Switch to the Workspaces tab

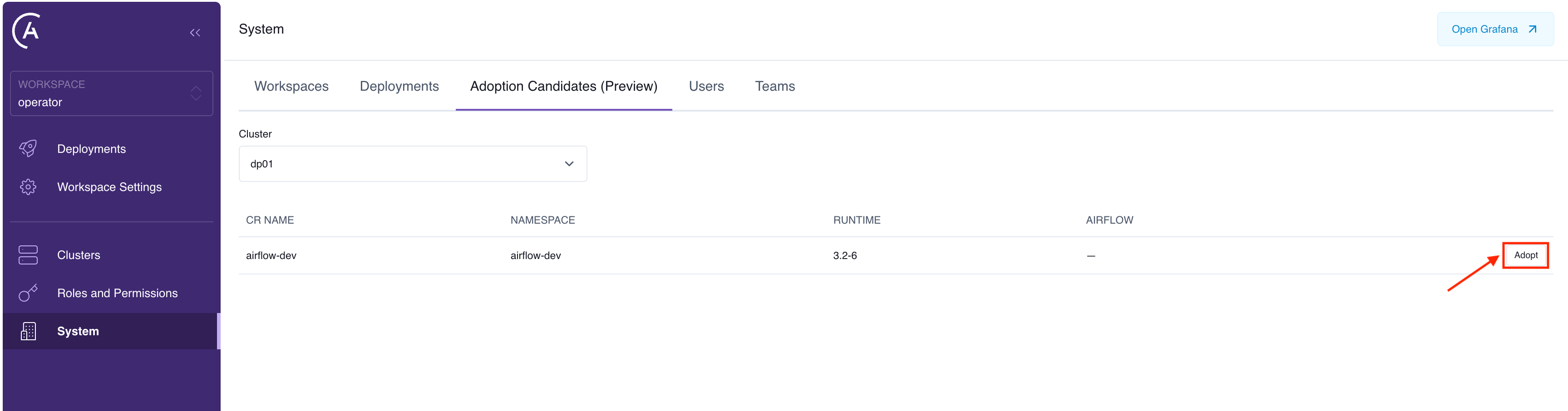click(291, 86)
